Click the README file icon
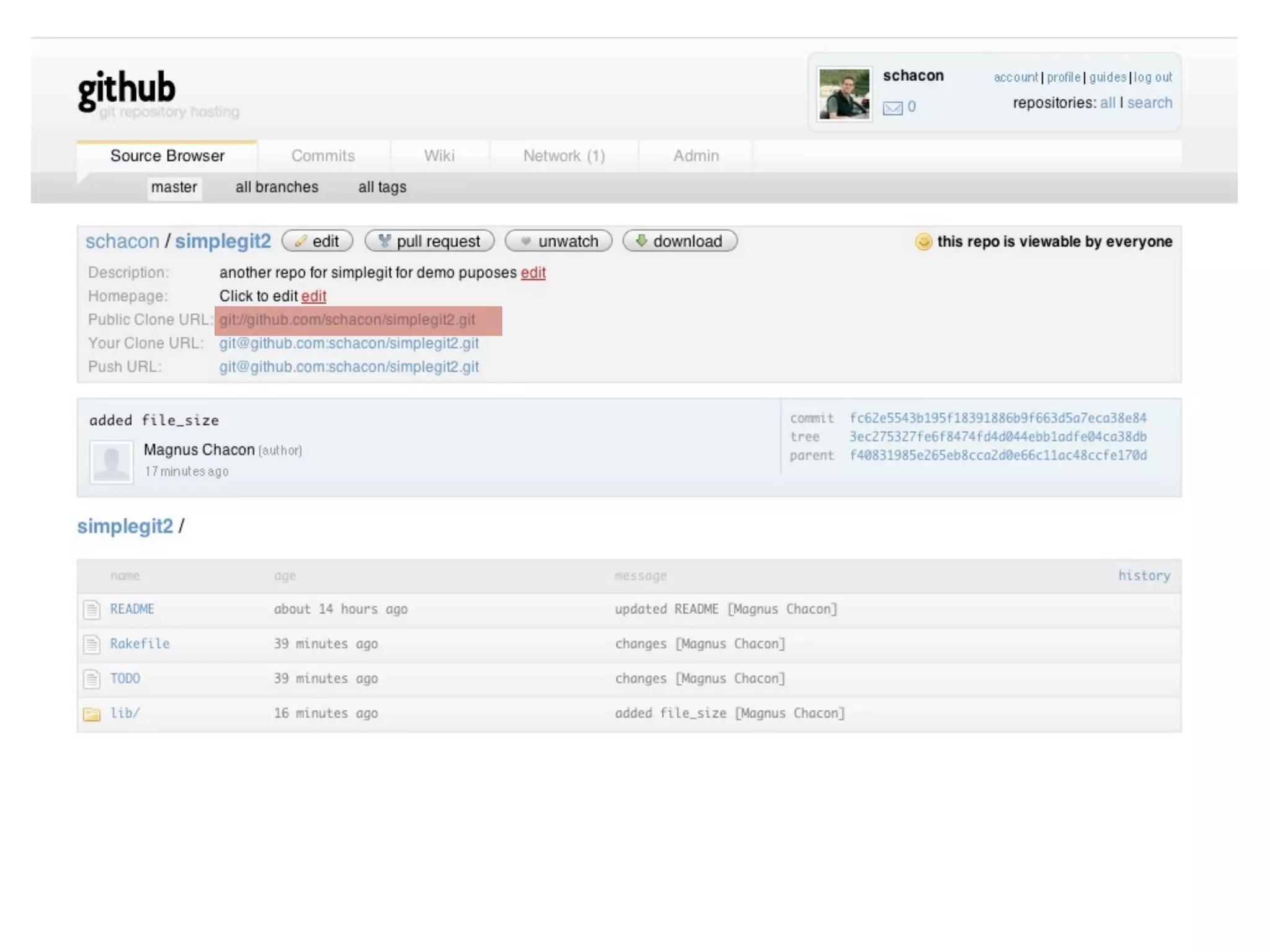Image resolution: width=1270 pixels, height=952 pixels. click(x=92, y=609)
